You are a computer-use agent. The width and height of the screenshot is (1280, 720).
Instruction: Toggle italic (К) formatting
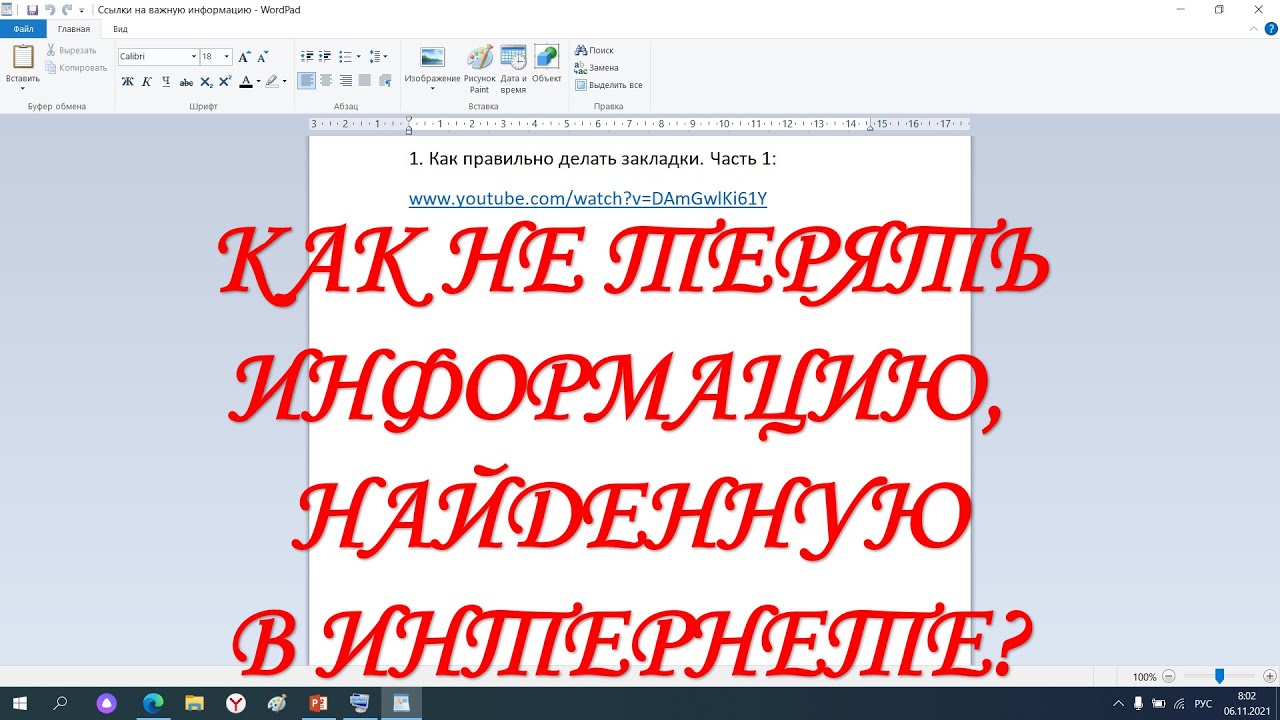tap(146, 81)
